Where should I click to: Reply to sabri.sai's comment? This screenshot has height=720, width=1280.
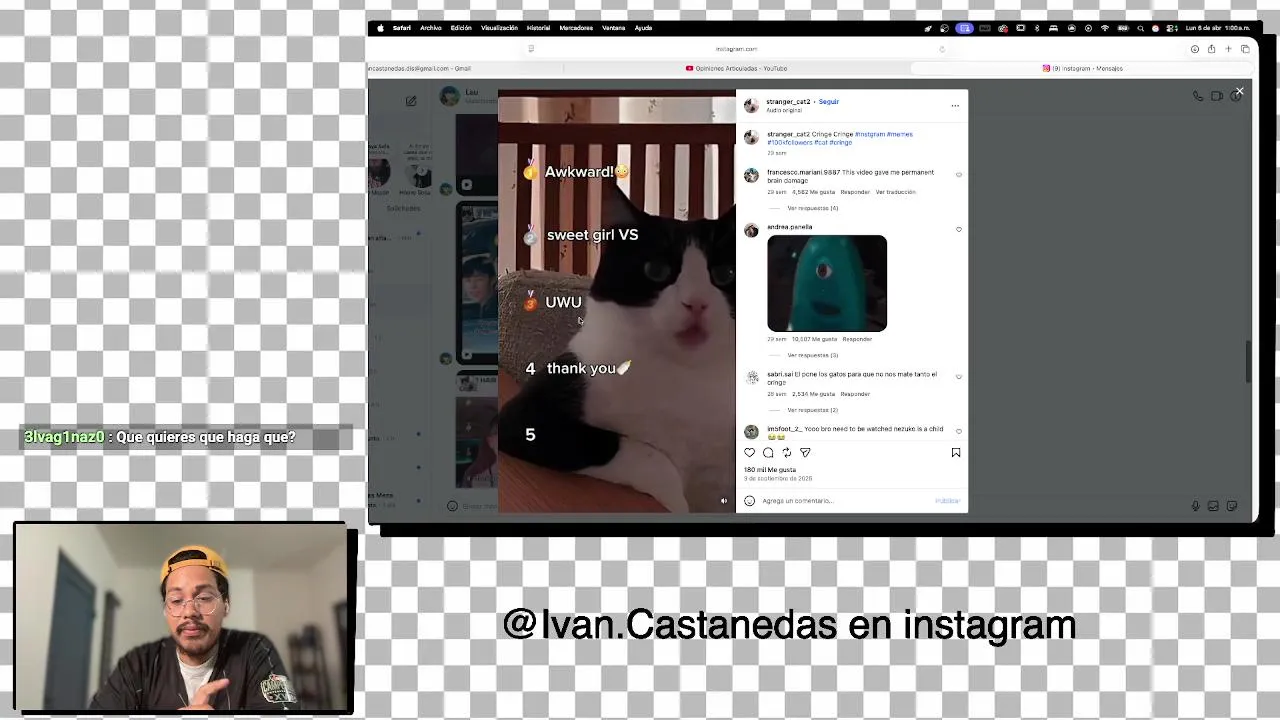click(855, 394)
